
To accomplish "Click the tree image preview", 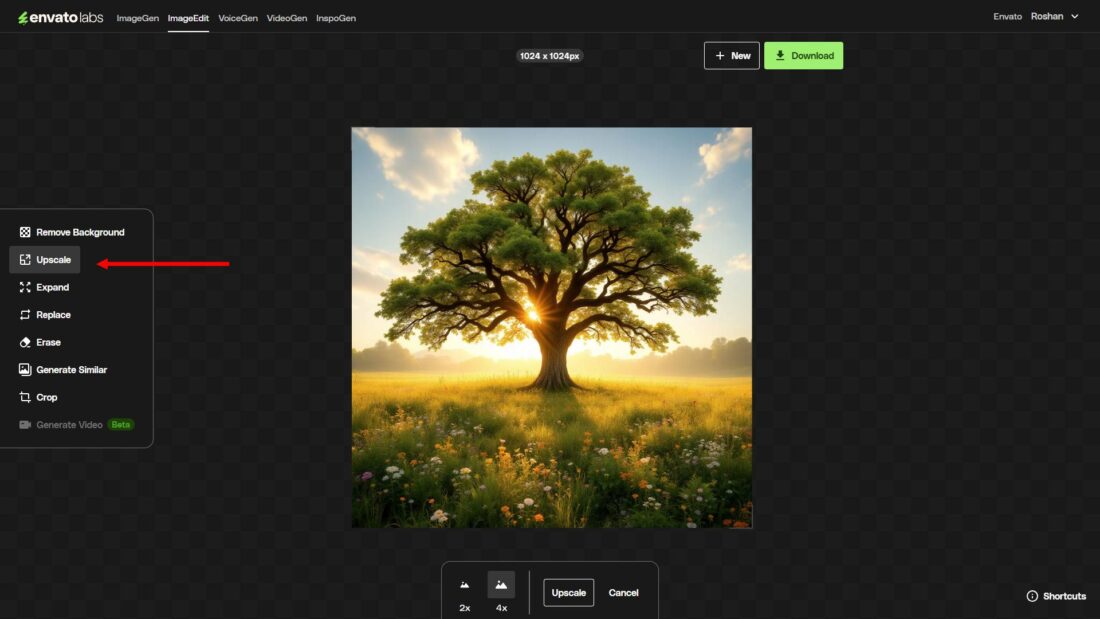I will (x=551, y=327).
